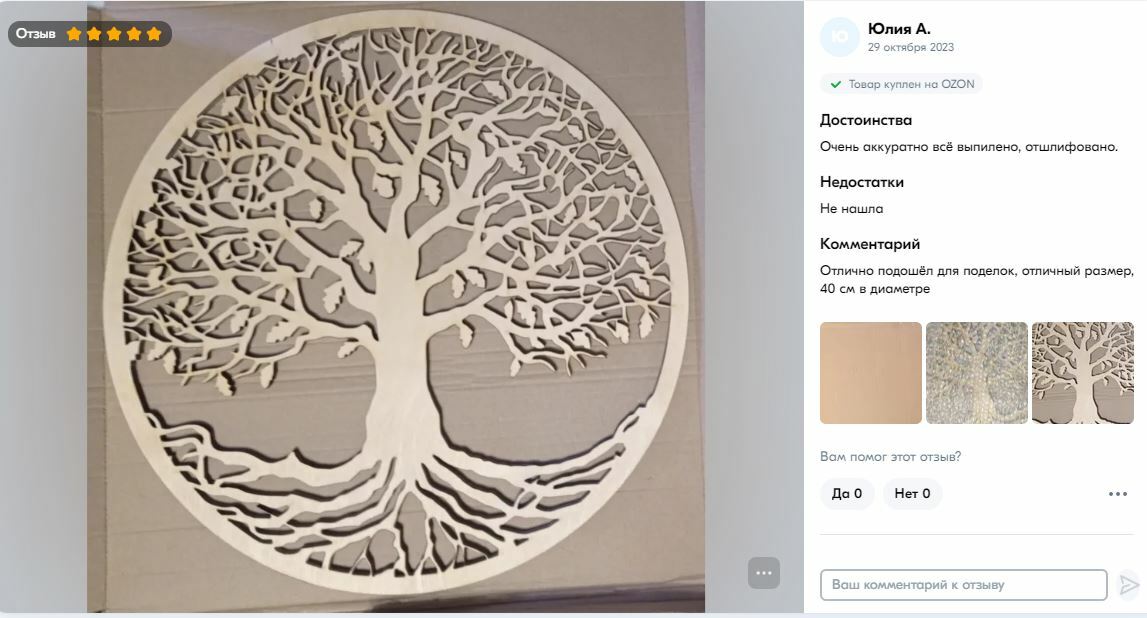Click the Вам помог этот отзыв? text
This screenshot has width=1147, height=618.
point(890,456)
